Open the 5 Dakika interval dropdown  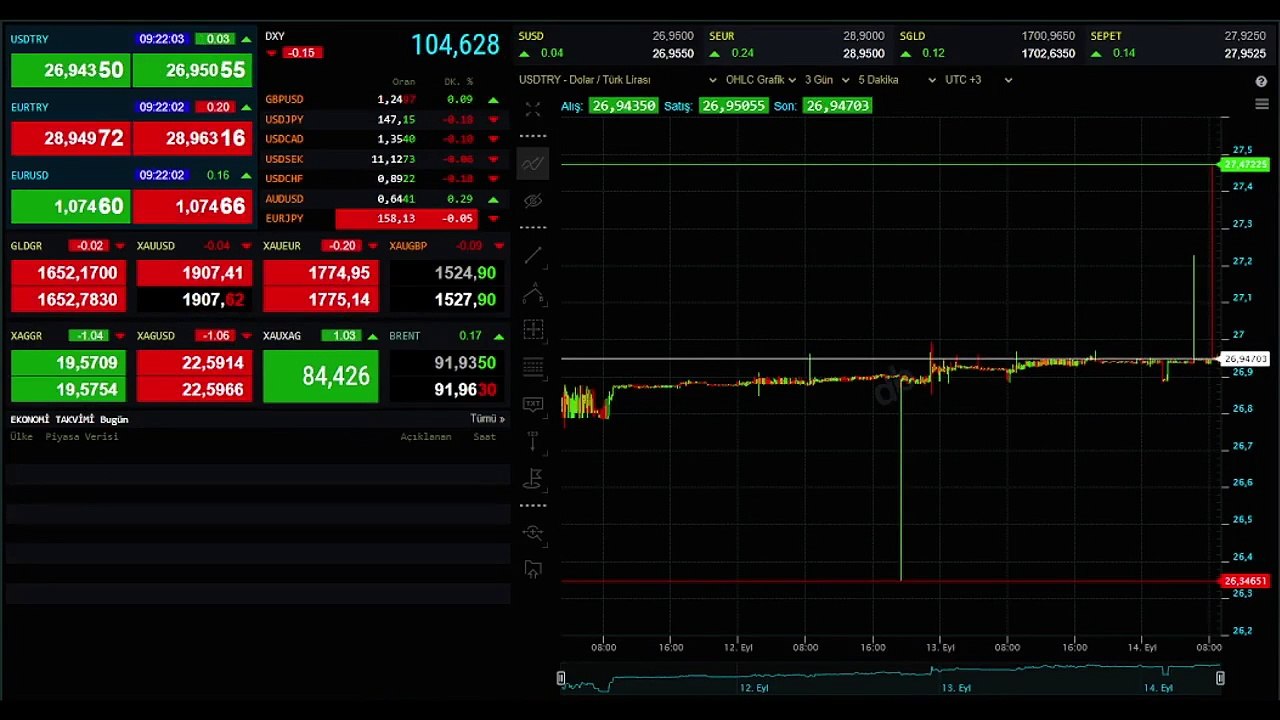897,80
